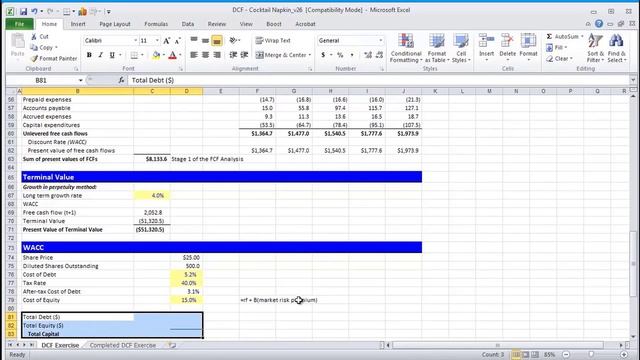Apply Comma Style format
The image size is (640, 360).
tap(352, 55)
